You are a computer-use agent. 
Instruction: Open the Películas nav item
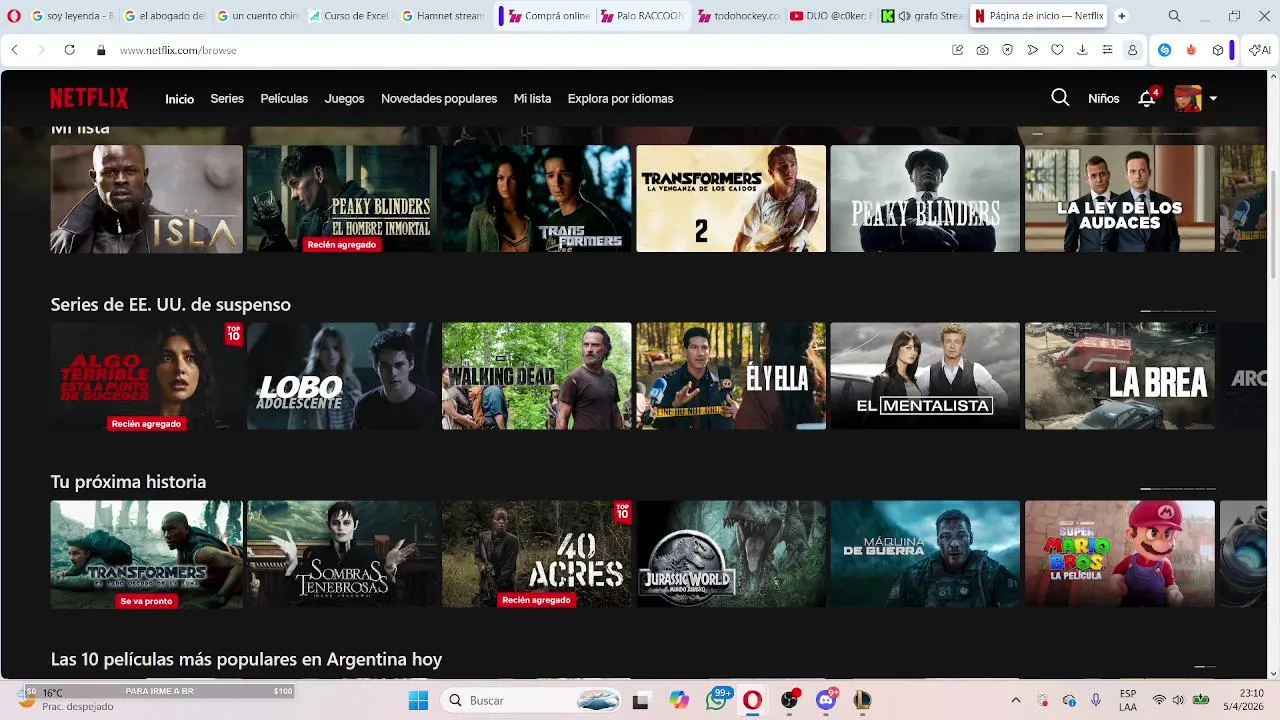pyautogui.click(x=284, y=99)
